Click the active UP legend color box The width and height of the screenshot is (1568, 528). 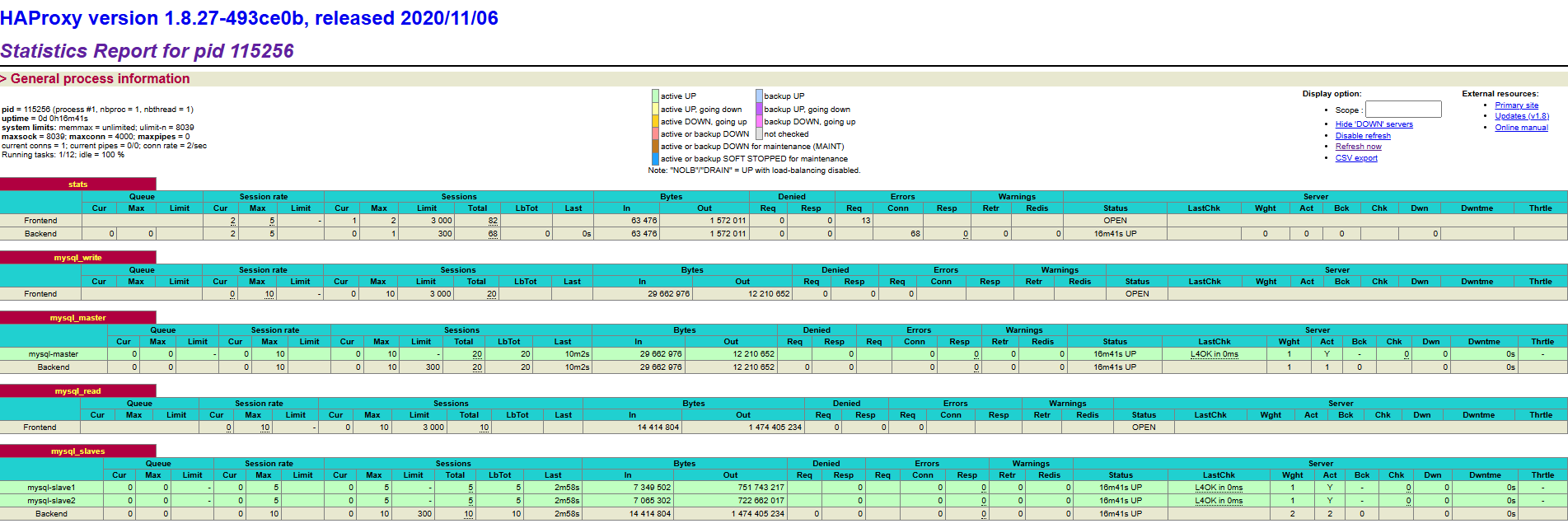point(656,96)
